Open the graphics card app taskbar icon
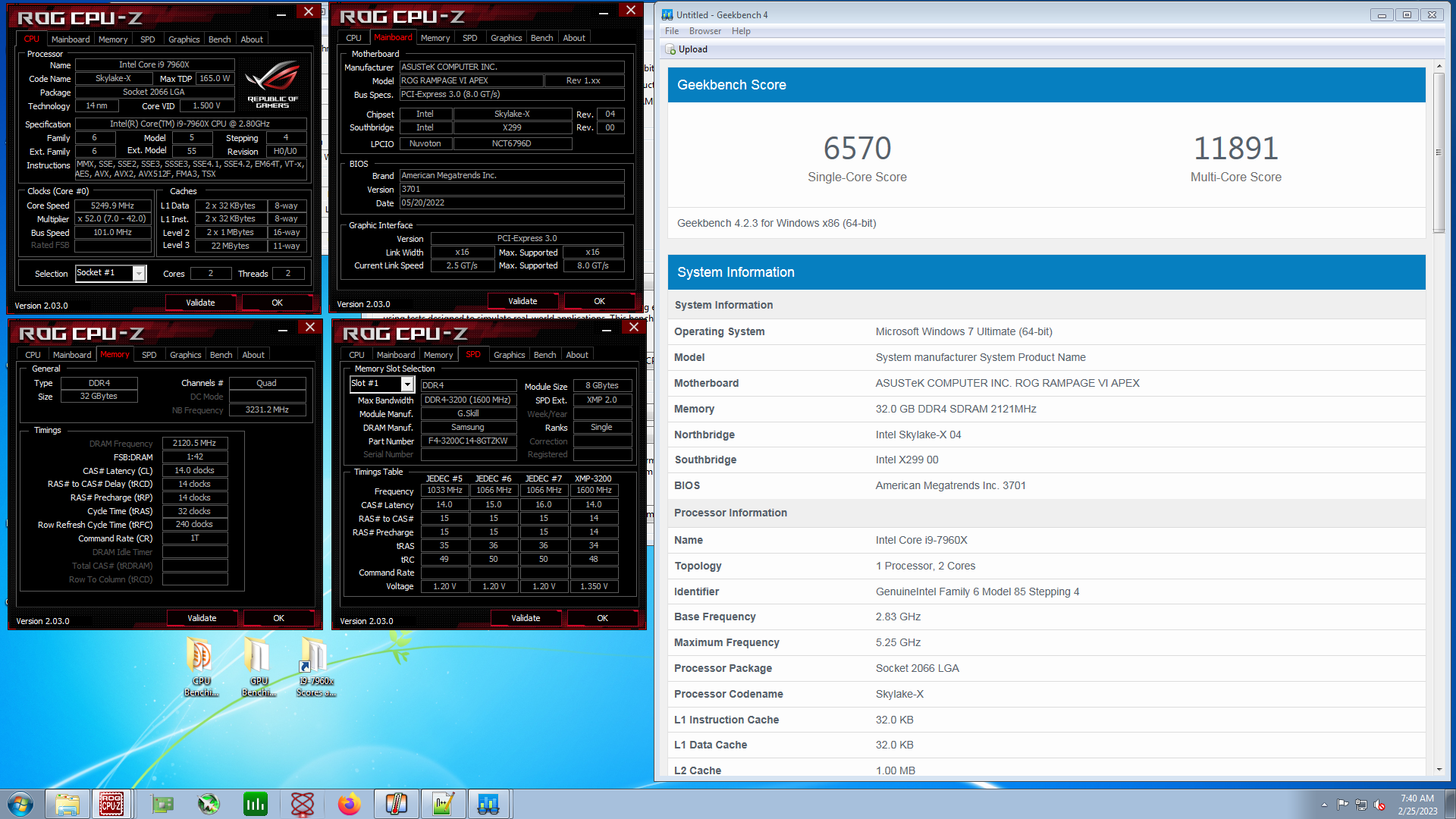The height and width of the screenshot is (819, 1456). [x=162, y=804]
